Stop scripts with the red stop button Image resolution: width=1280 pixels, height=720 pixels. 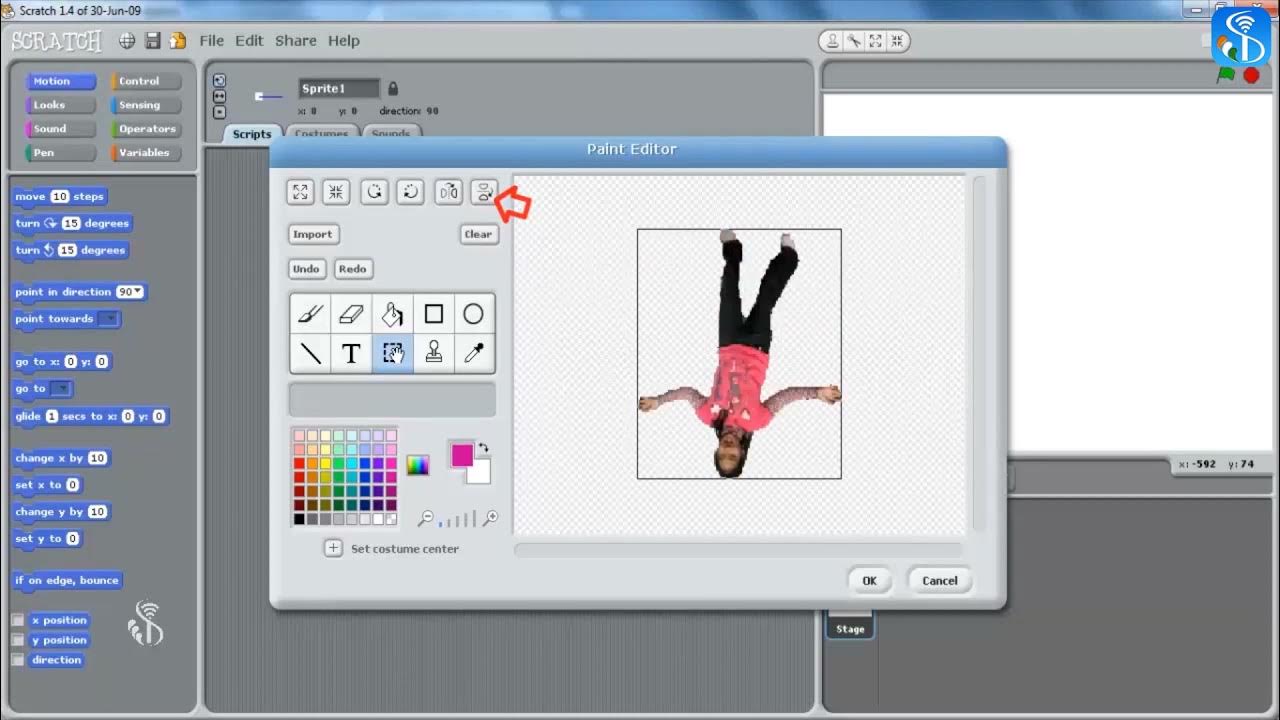pos(1251,75)
